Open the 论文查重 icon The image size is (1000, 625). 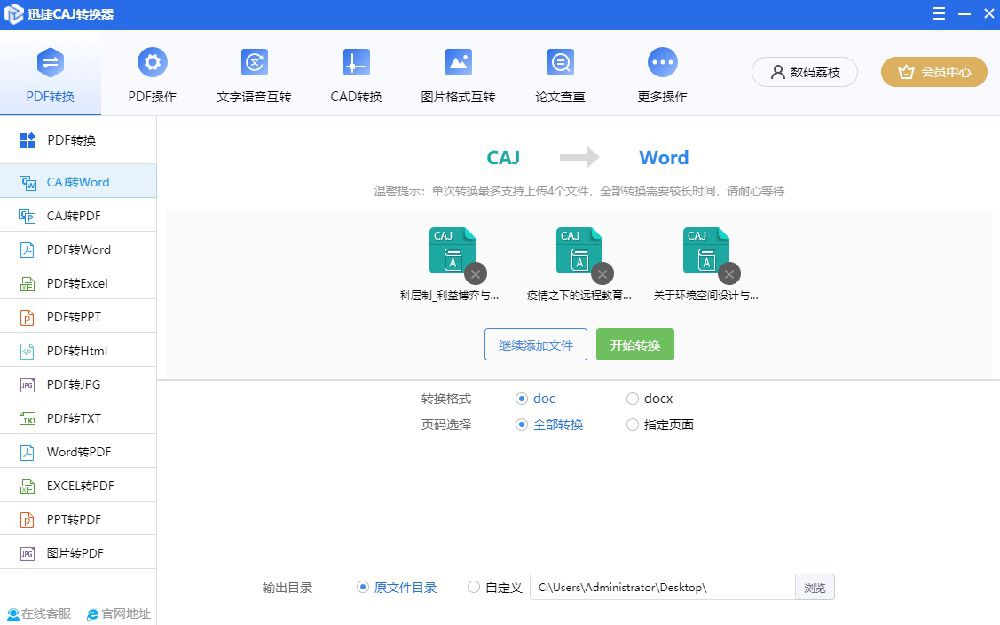click(560, 62)
